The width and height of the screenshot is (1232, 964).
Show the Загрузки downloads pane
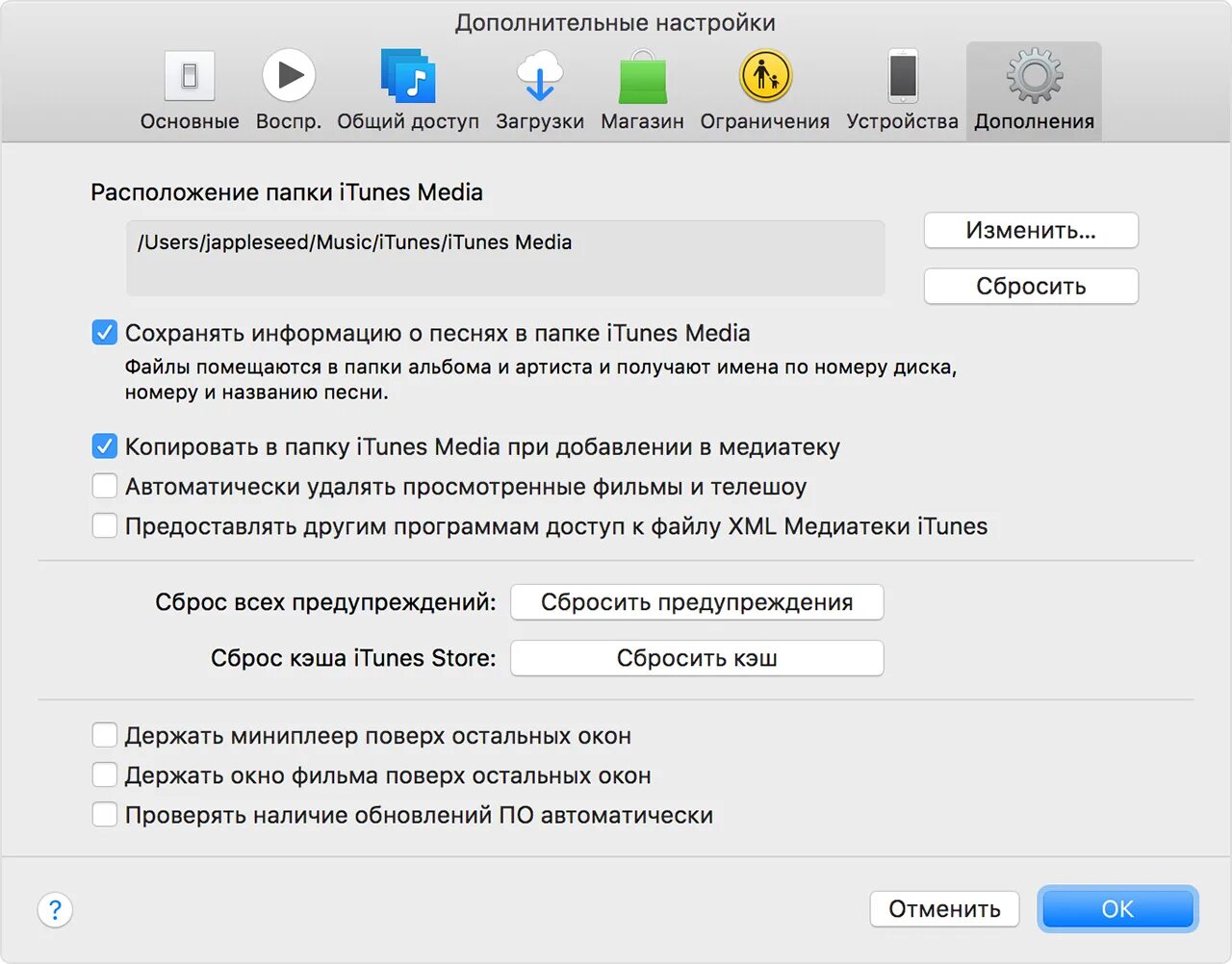coord(540,92)
